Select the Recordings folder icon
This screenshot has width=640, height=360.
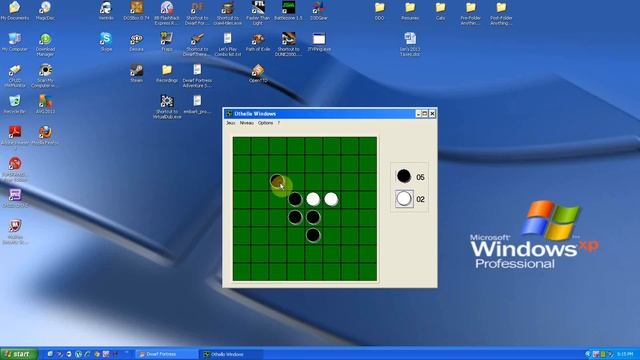tap(167, 73)
